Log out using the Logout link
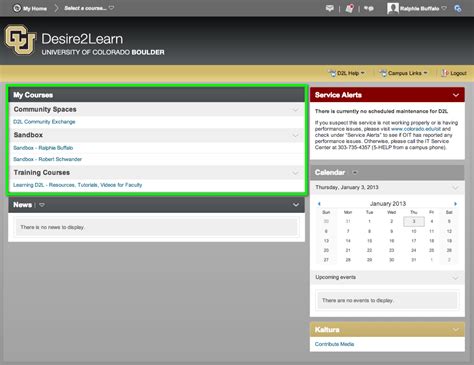 pyautogui.click(x=458, y=73)
